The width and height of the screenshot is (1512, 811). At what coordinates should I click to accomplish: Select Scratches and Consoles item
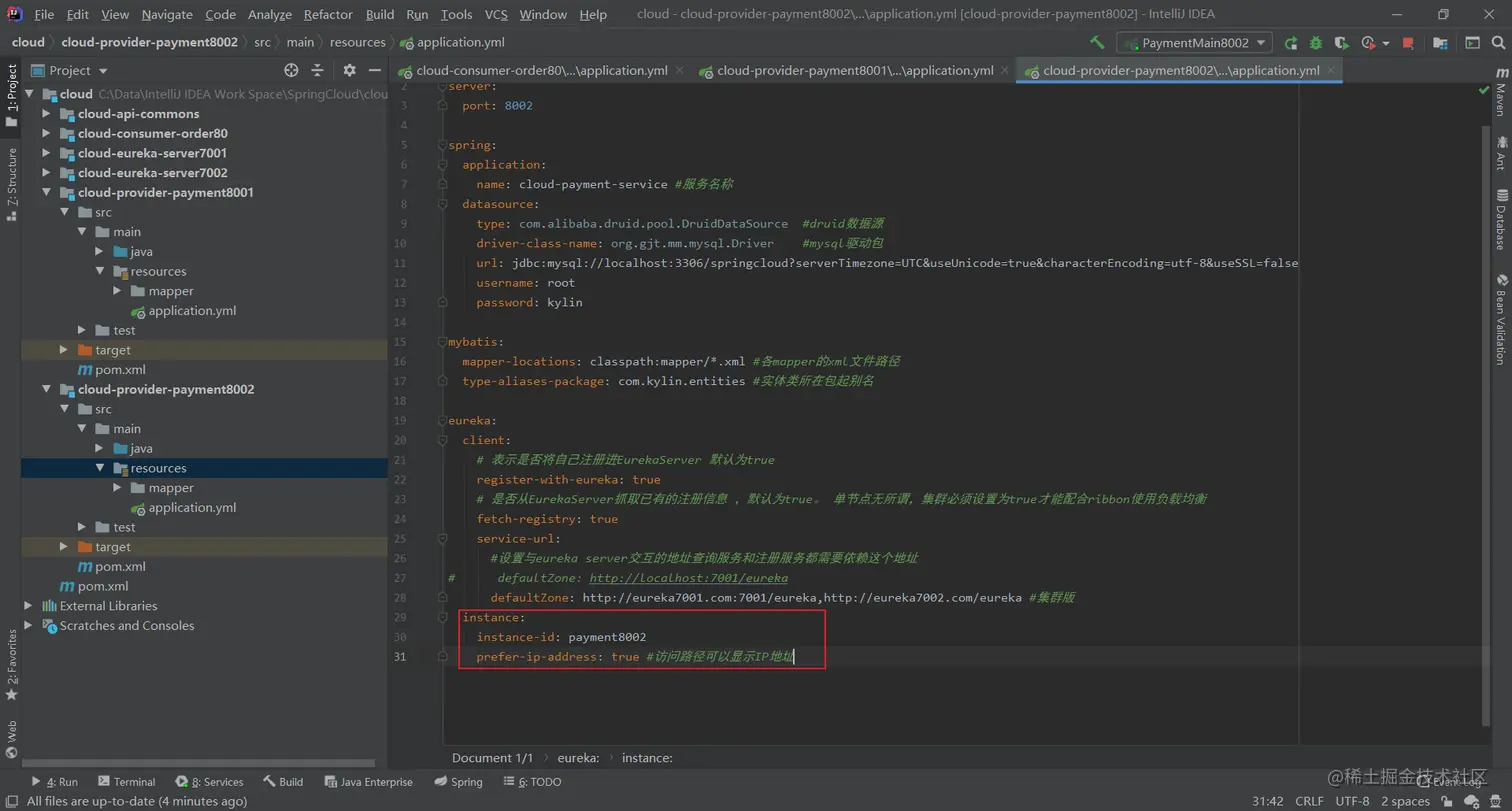pos(127,626)
